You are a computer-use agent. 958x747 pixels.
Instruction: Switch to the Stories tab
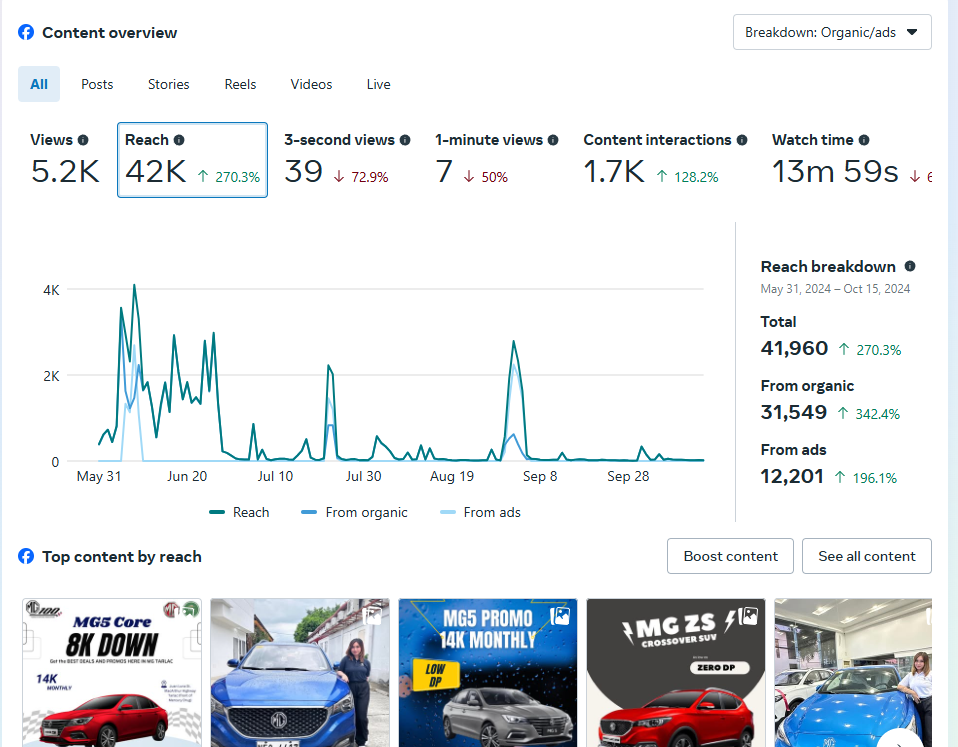pos(169,84)
